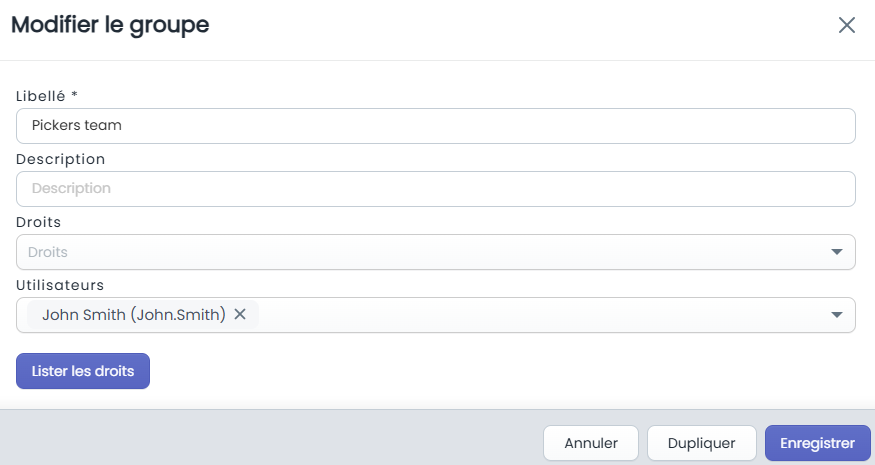Focus the empty Description input
The image size is (875, 465).
click(x=435, y=189)
